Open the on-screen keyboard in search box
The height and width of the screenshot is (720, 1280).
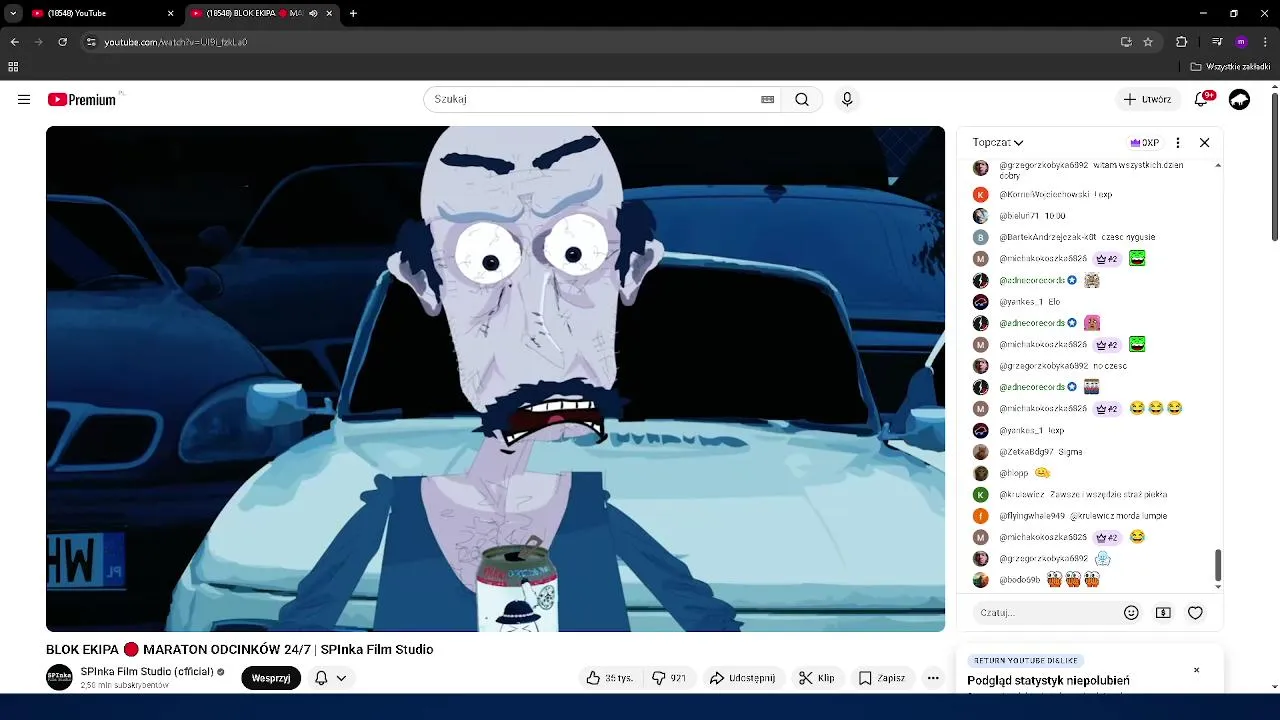(767, 99)
